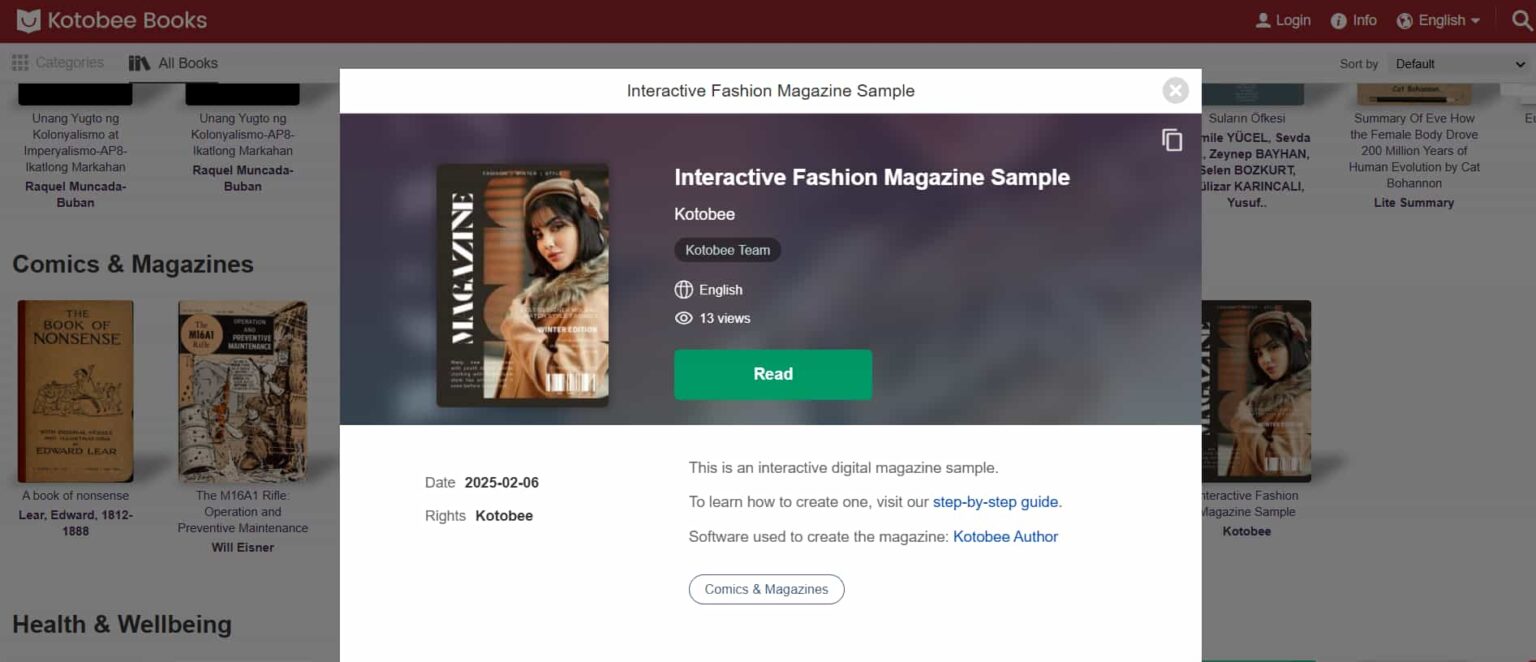
Task: Open the Sort by Default dropdown
Action: 1455,63
